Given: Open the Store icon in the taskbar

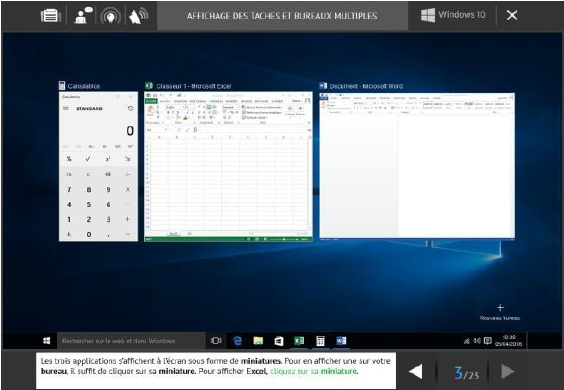Looking at the screenshot, I should [x=279, y=341].
